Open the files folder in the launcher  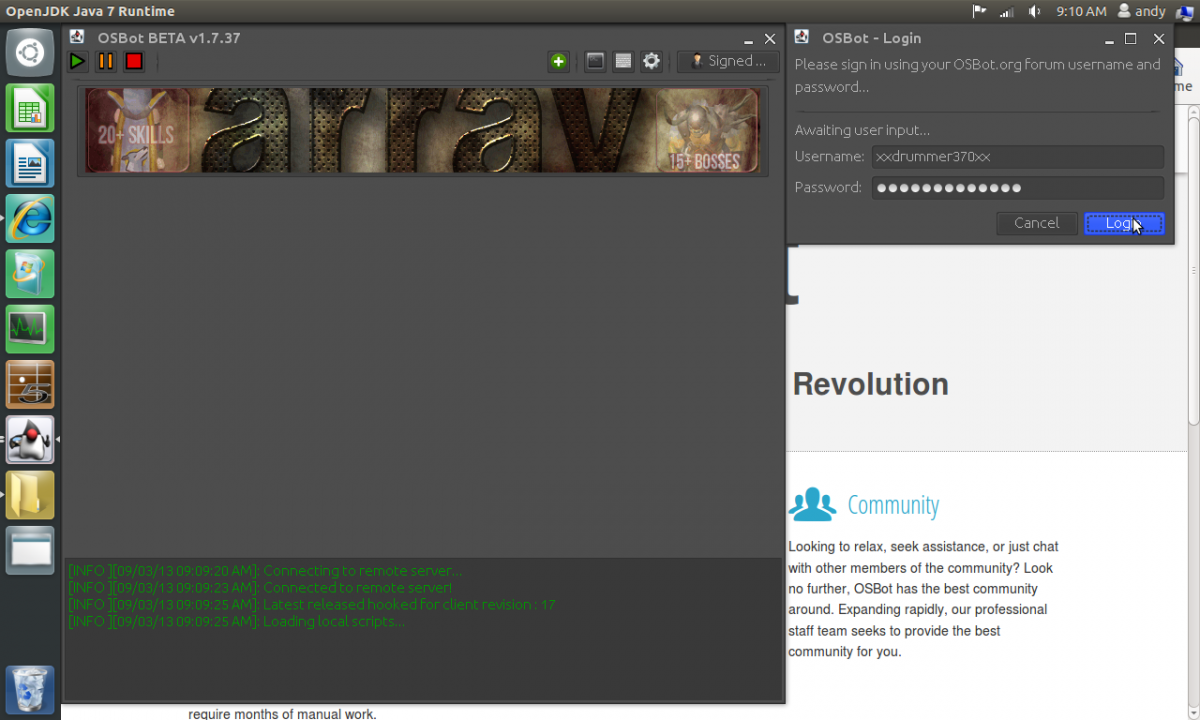pos(30,494)
